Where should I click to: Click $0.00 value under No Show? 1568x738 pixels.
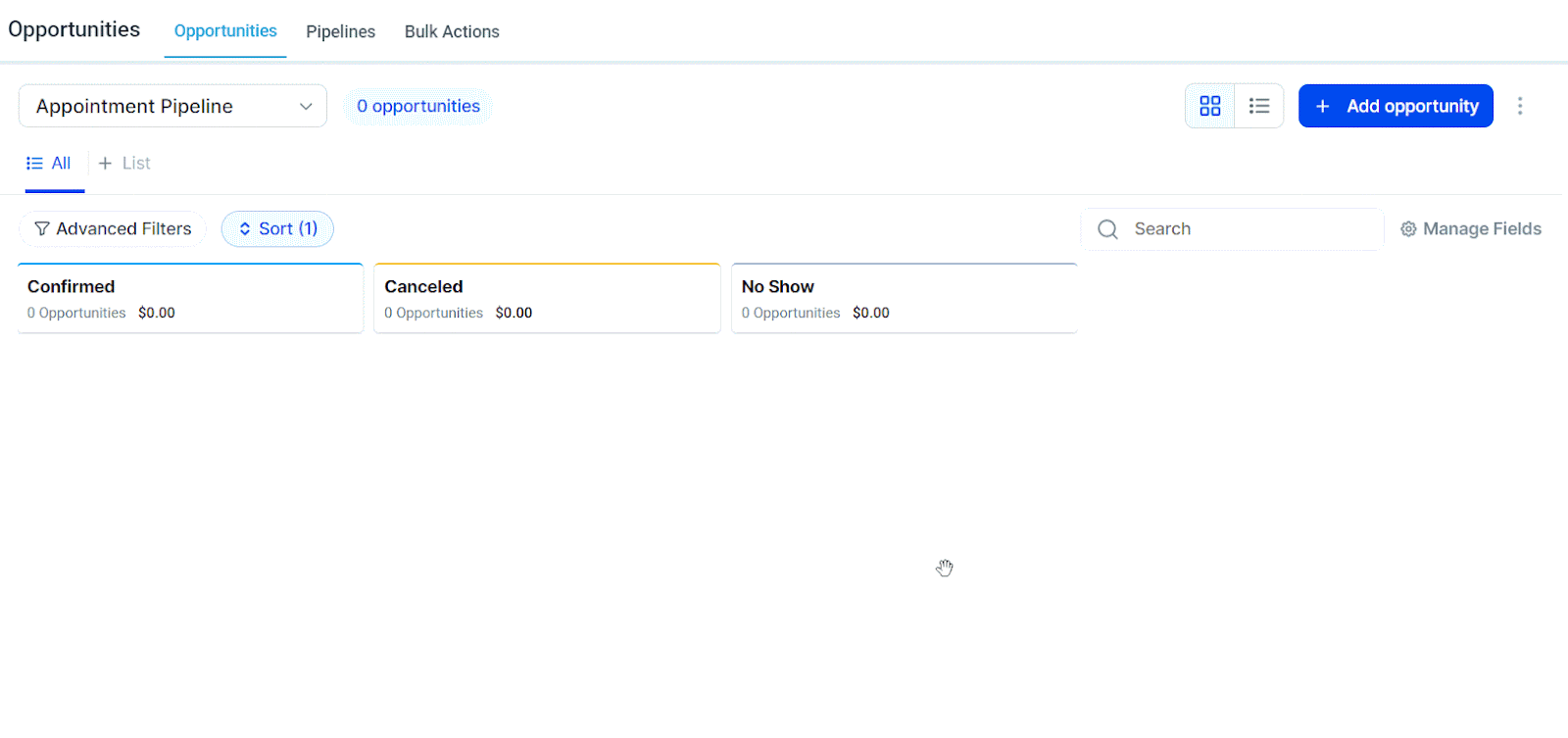tap(871, 313)
